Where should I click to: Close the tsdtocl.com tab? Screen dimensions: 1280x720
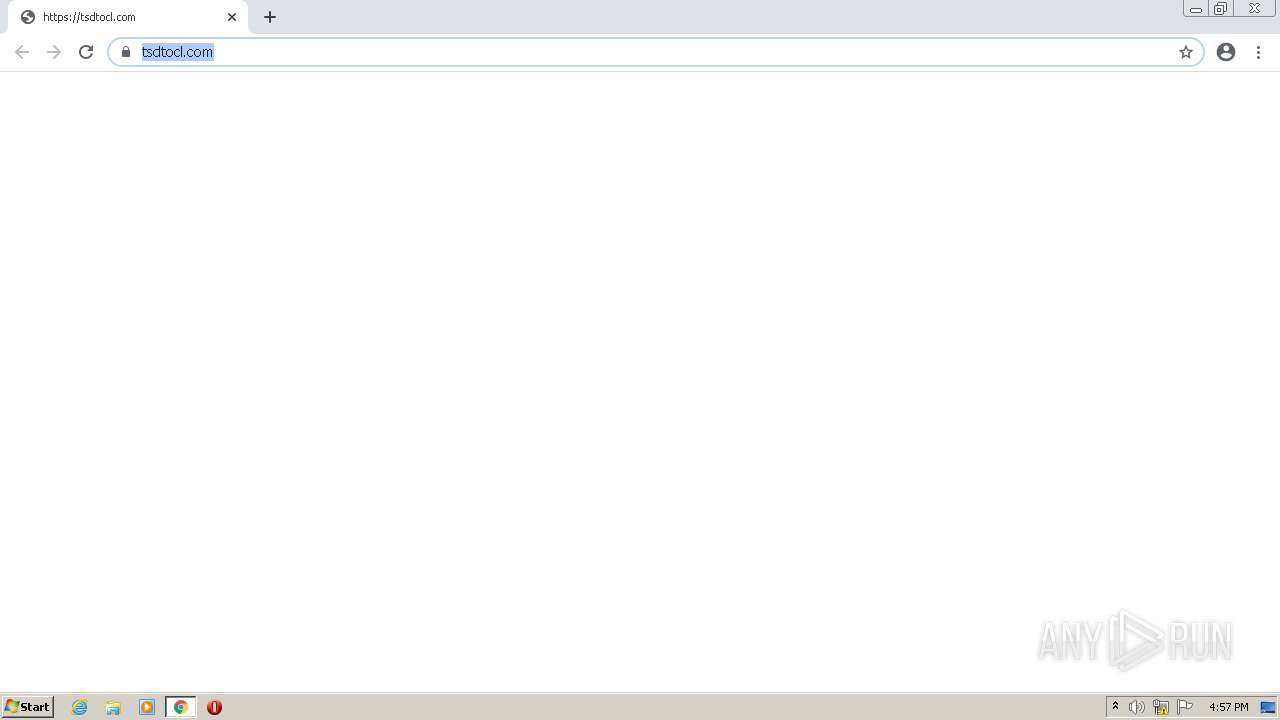coord(232,17)
